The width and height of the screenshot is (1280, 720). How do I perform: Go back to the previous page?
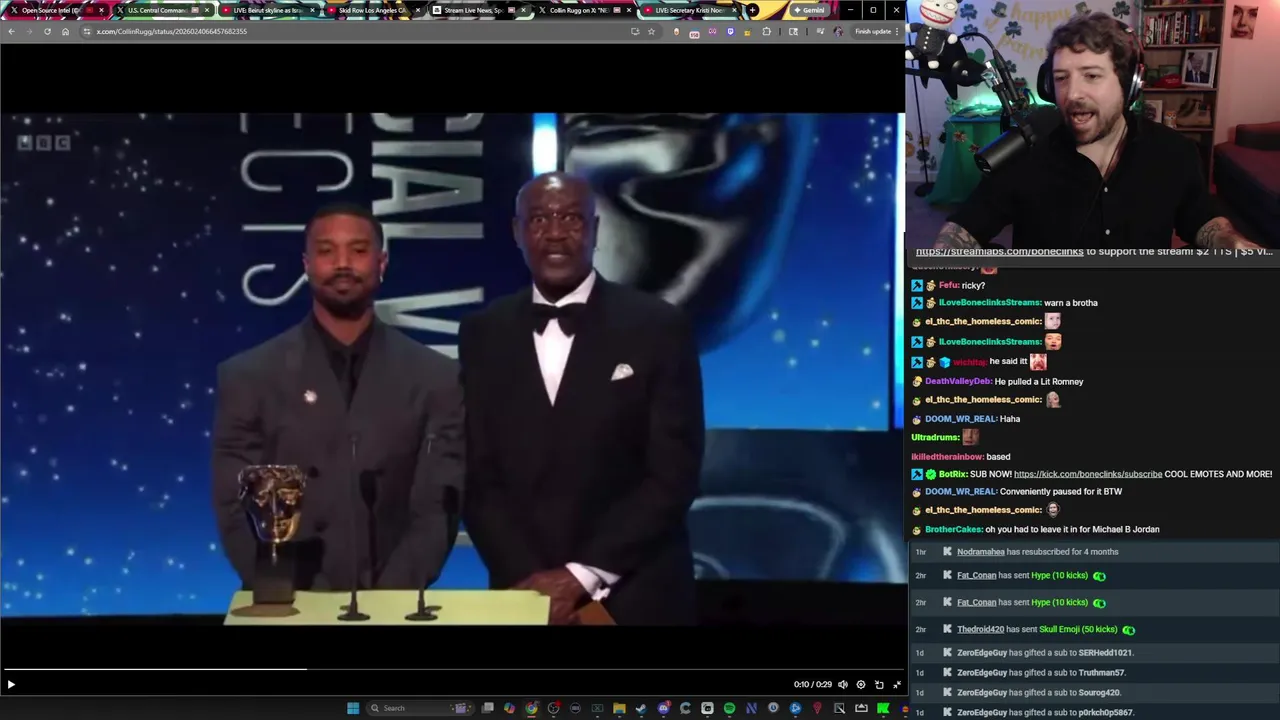11,31
